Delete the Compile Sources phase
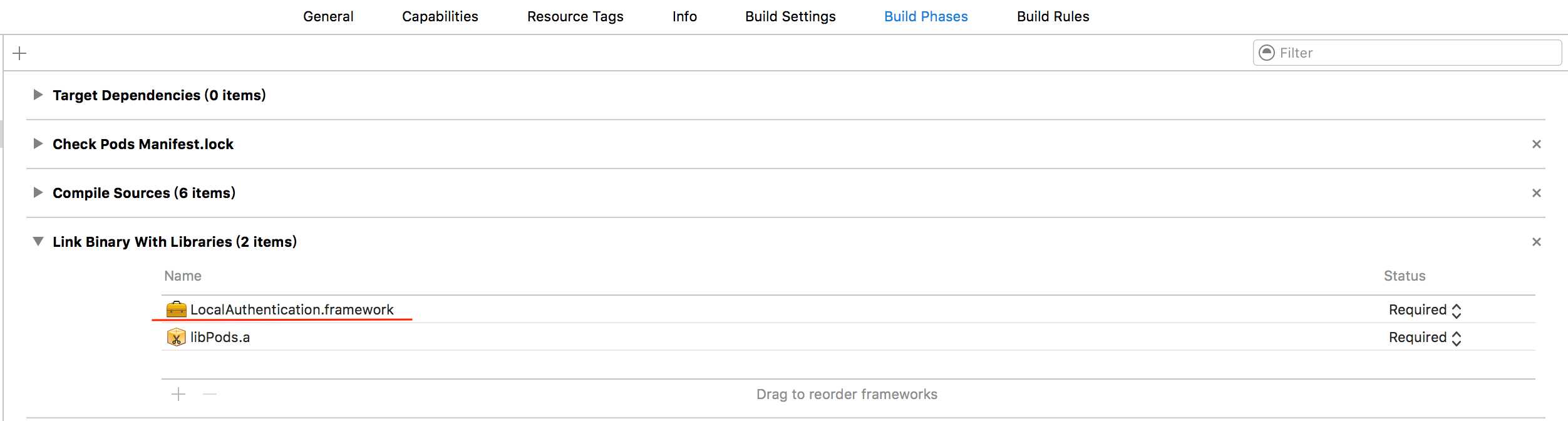1568x421 pixels. (1536, 193)
